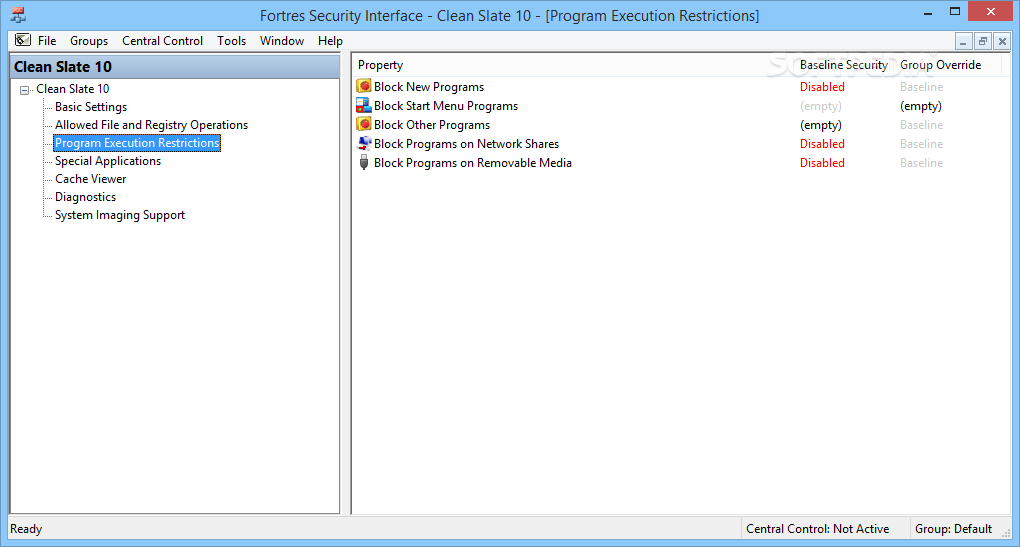
Task: Click the Clean Slate 10 panel header
Action: pyautogui.click(x=175, y=67)
